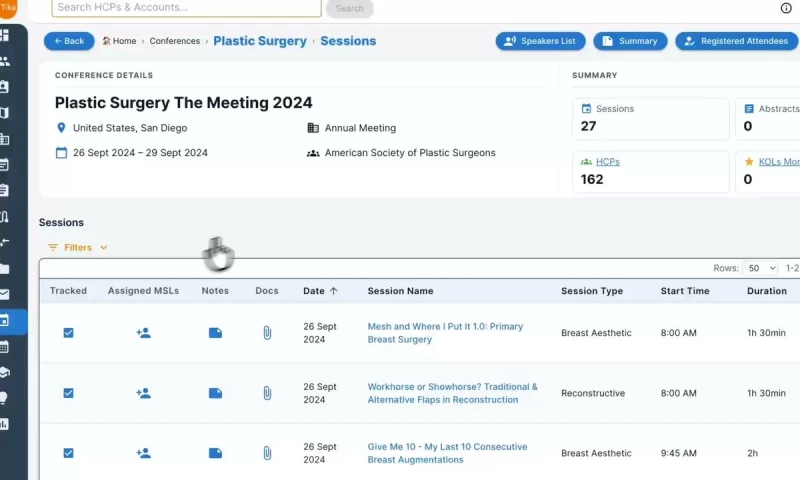This screenshot has height=480, width=800.
Task: Sort by Session Type column
Action: (592, 291)
